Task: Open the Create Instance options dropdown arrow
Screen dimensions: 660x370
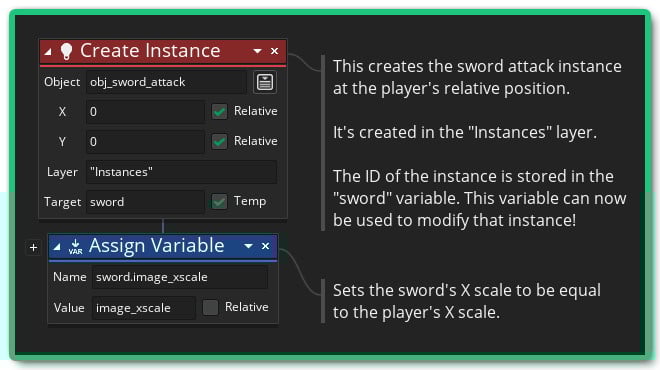Action: 257,51
